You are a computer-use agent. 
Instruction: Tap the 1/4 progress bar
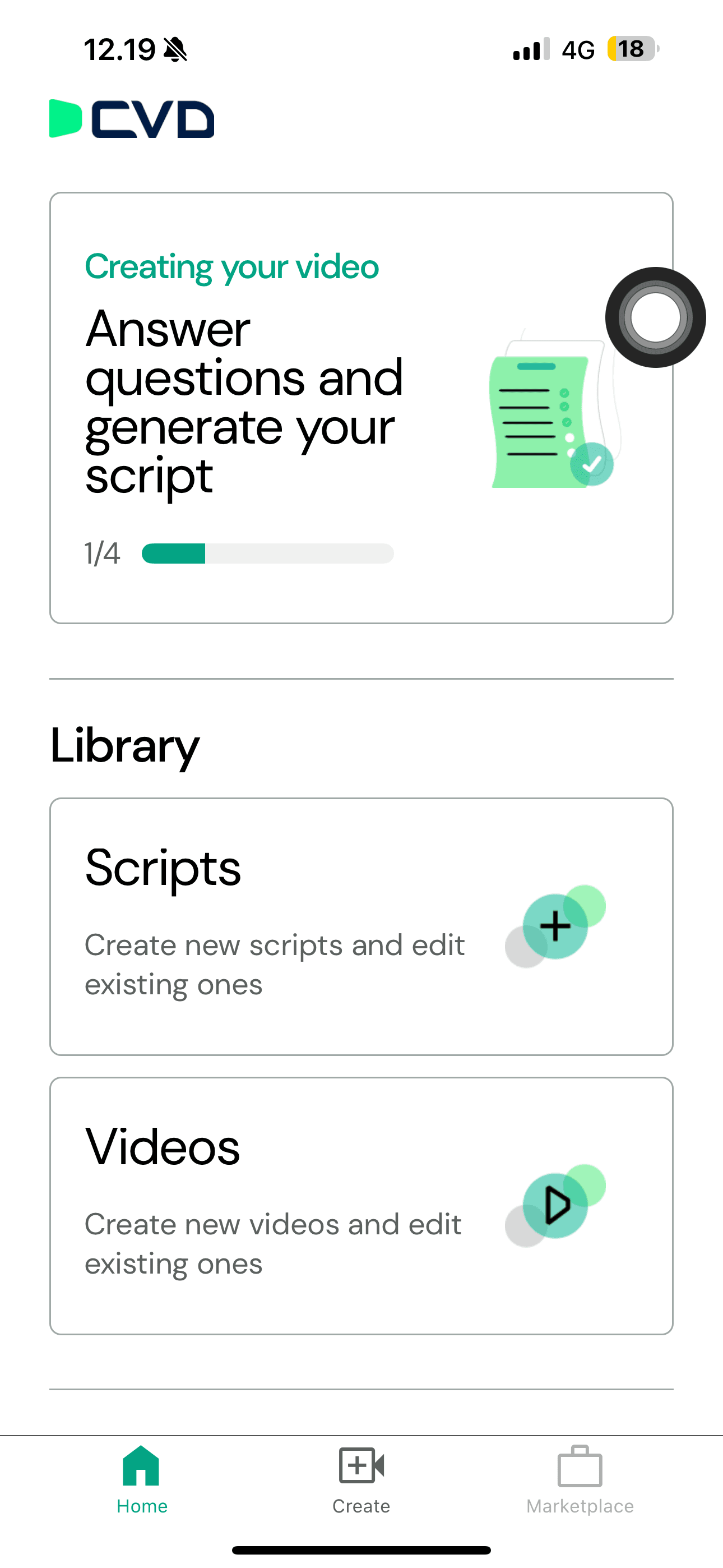click(x=267, y=554)
